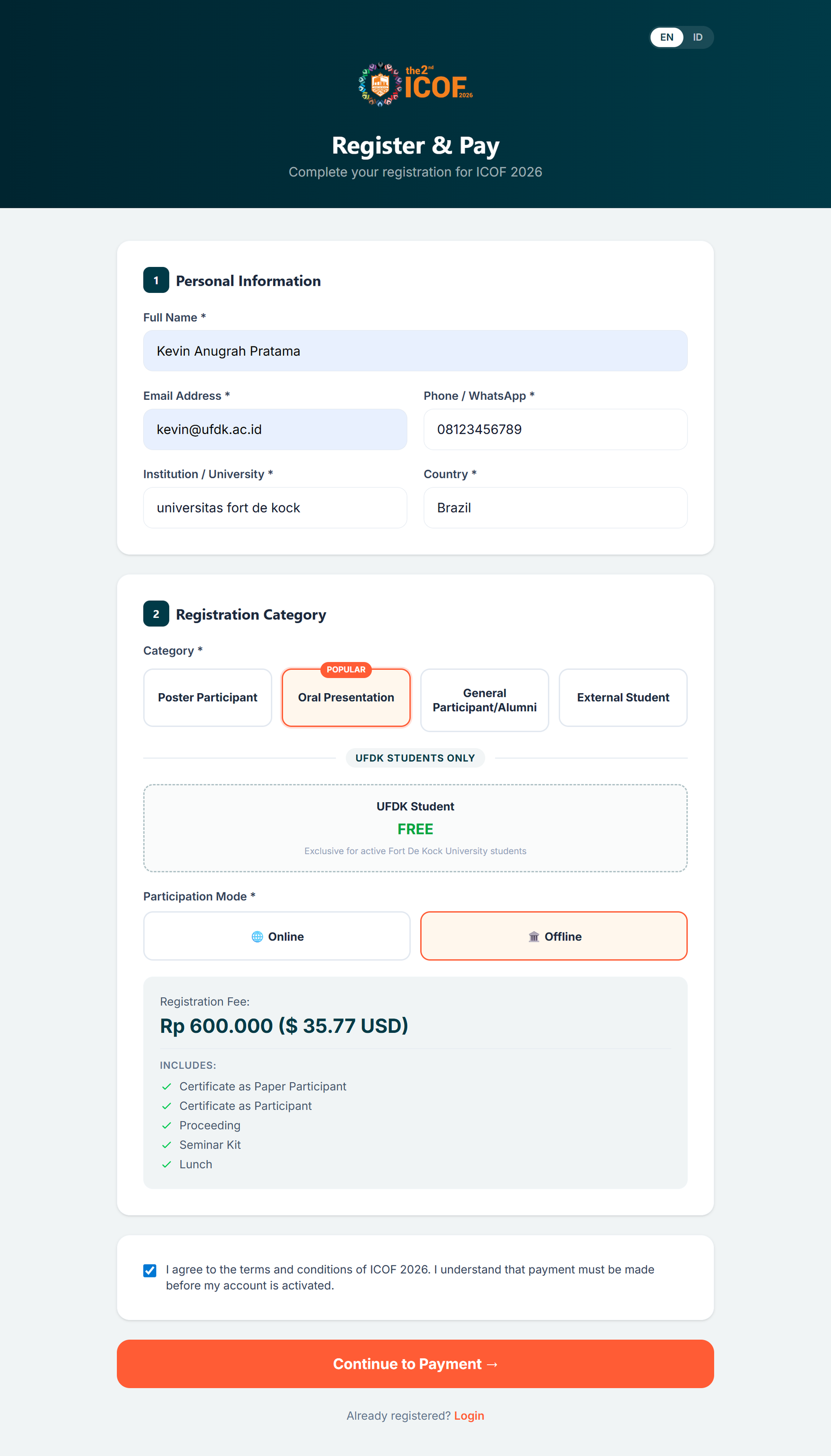Screen dimensions: 831x1456
Task: Select the Online participation mode
Action: coord(276,936)
